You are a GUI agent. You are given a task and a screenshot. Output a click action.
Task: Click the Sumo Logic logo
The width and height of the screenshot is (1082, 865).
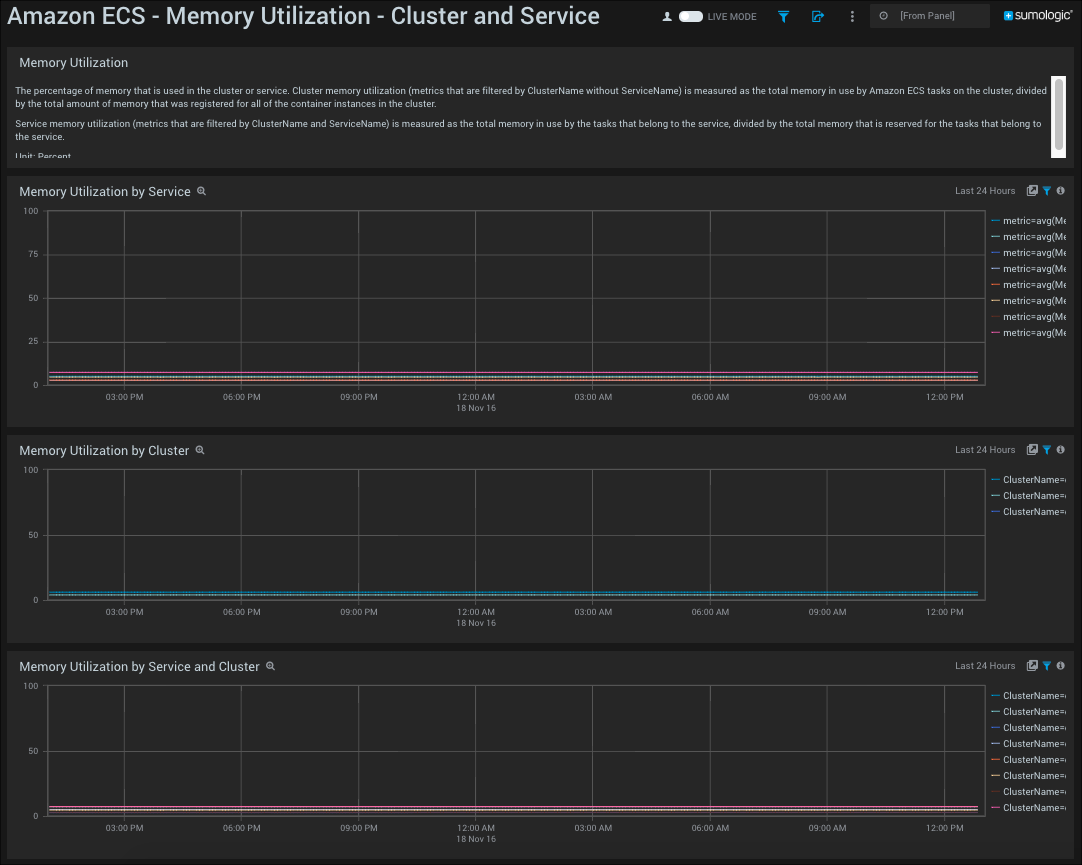(x=1037, y=16)
